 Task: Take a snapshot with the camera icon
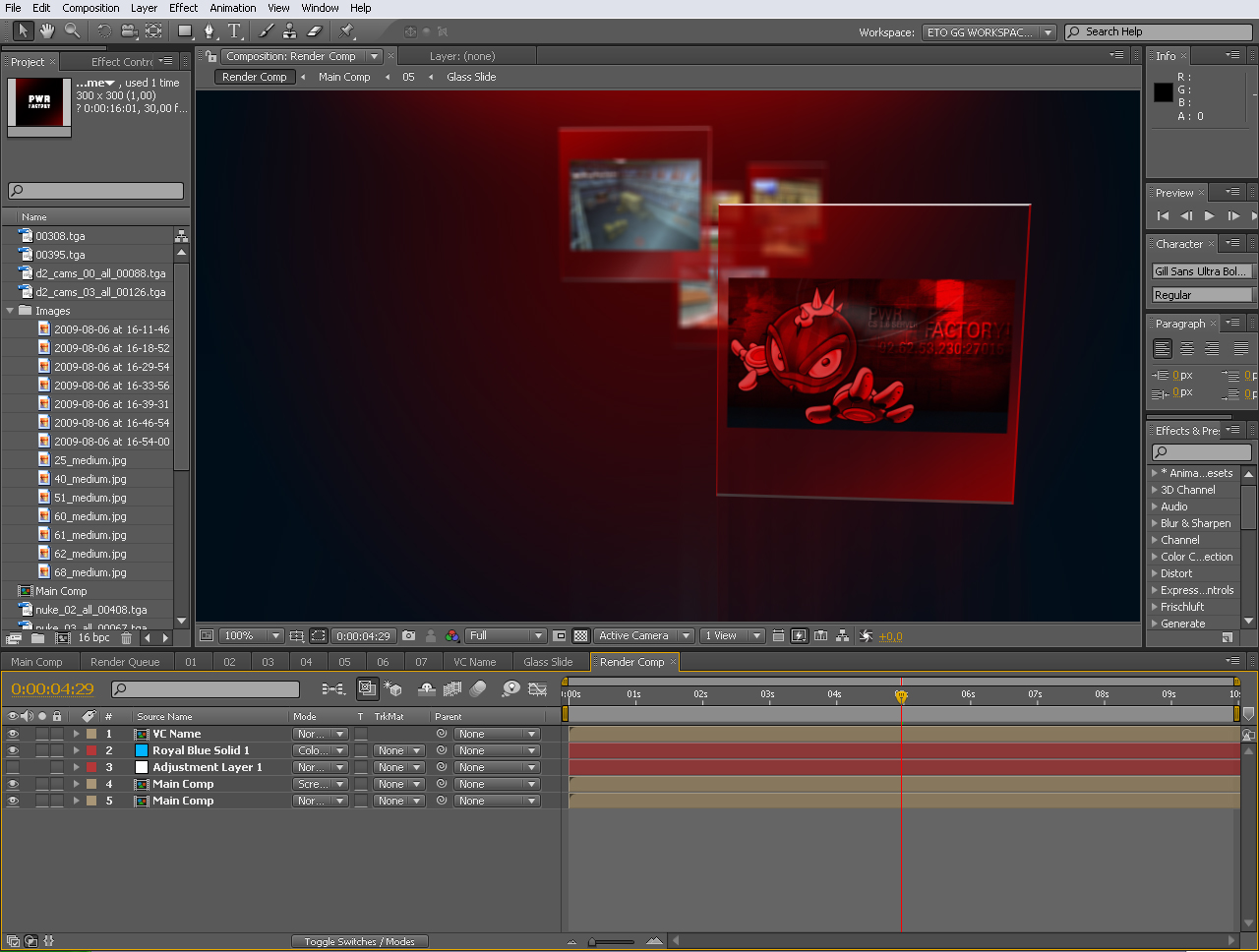pyautogui.click(x=409, y=636)
